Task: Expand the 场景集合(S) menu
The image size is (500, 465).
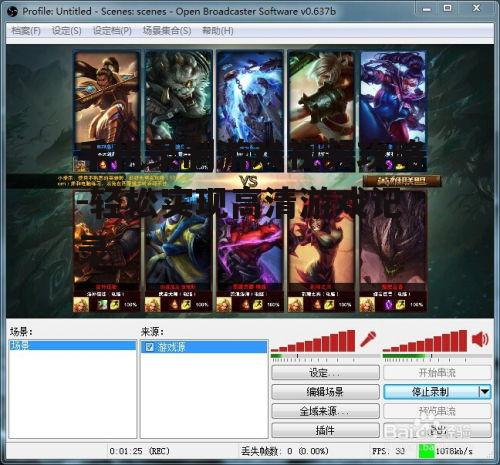Action: click(x=167, y=31)
